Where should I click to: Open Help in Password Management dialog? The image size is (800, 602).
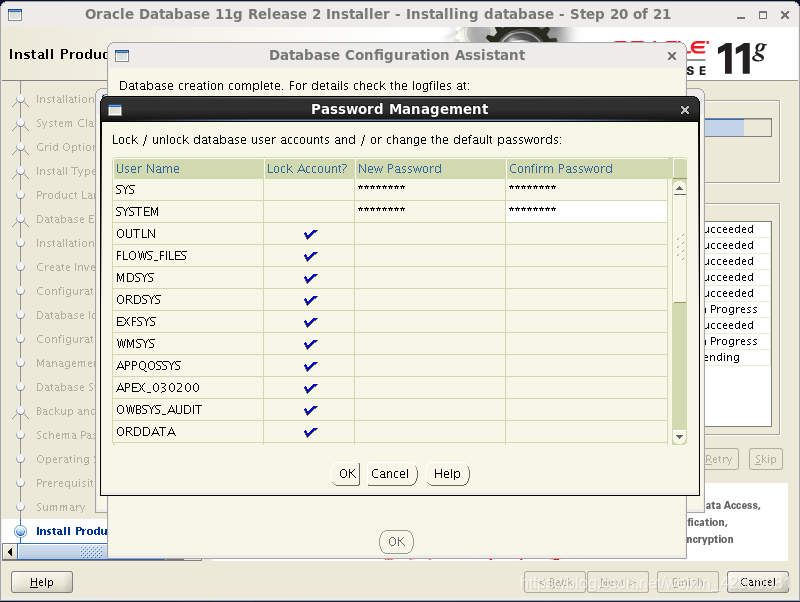[x=447, y=474]
